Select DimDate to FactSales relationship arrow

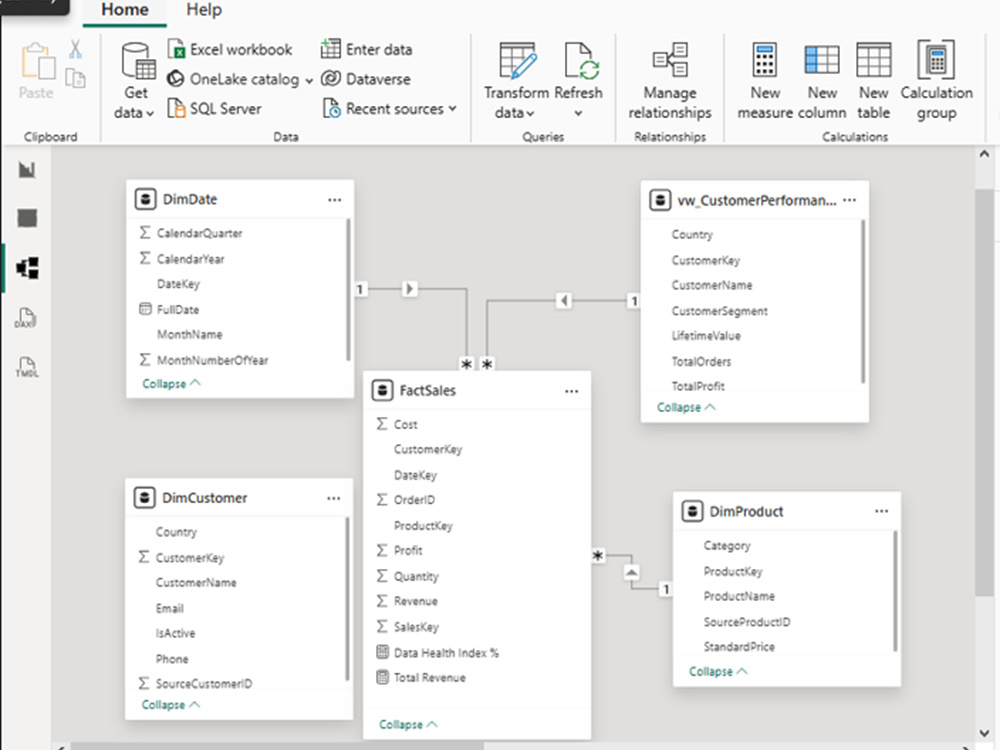point(409,289)
